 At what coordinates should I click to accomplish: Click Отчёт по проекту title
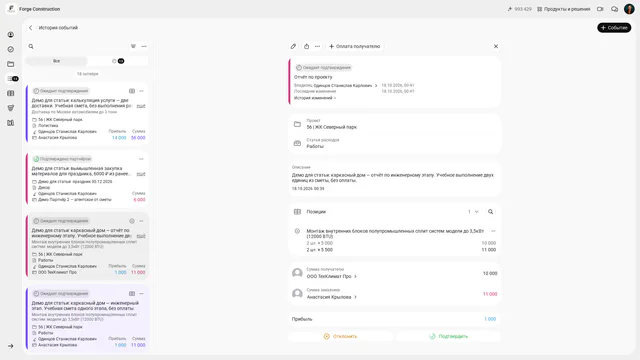(313, 77)
